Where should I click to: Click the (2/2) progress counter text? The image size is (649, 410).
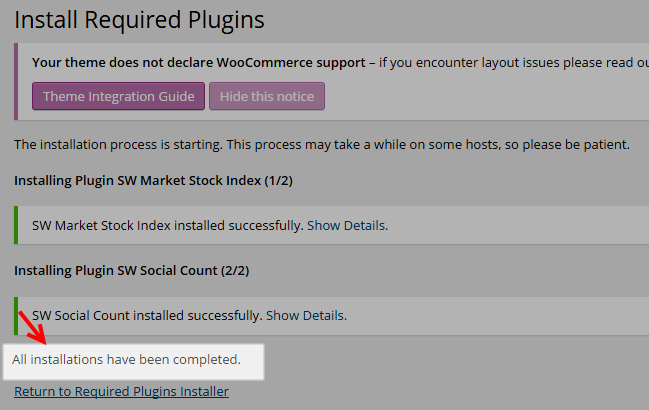(x=235, y=271)
